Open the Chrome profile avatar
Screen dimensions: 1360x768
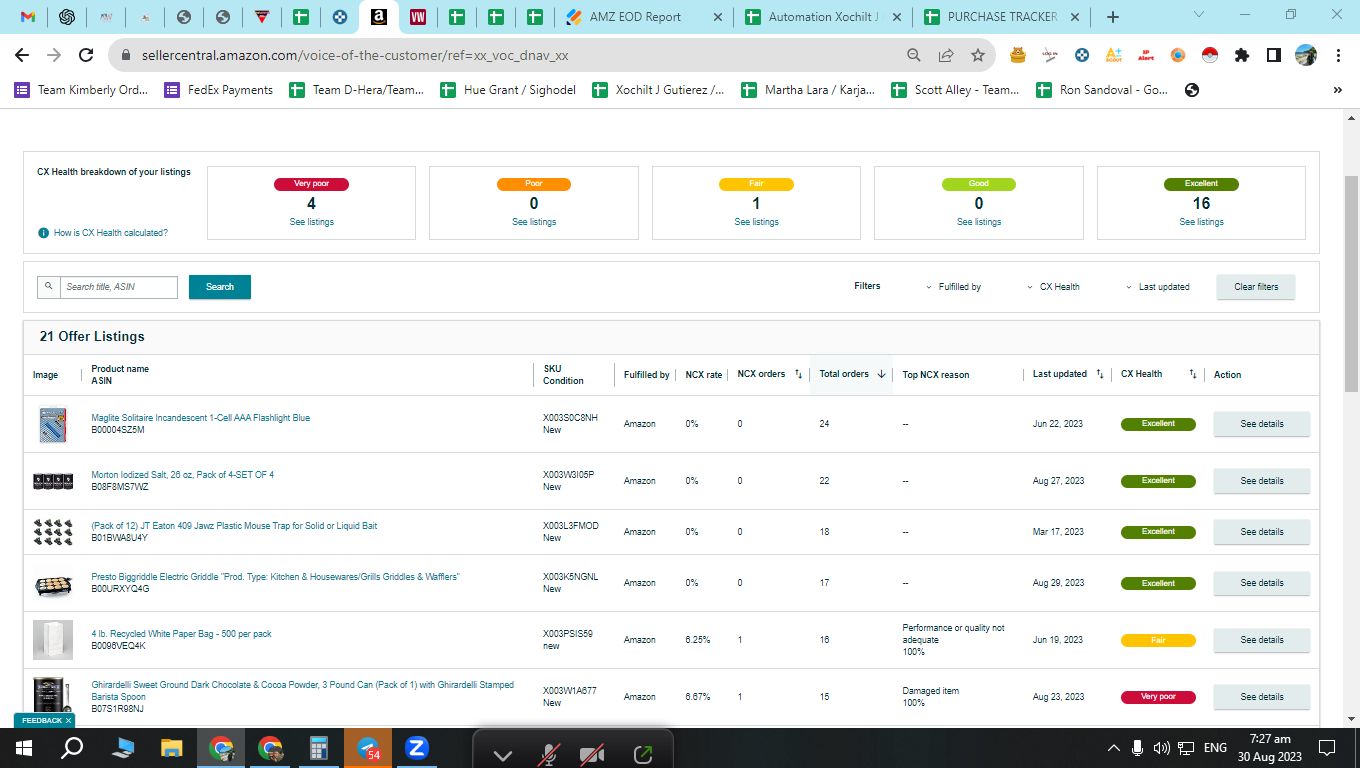point(1306,56)
